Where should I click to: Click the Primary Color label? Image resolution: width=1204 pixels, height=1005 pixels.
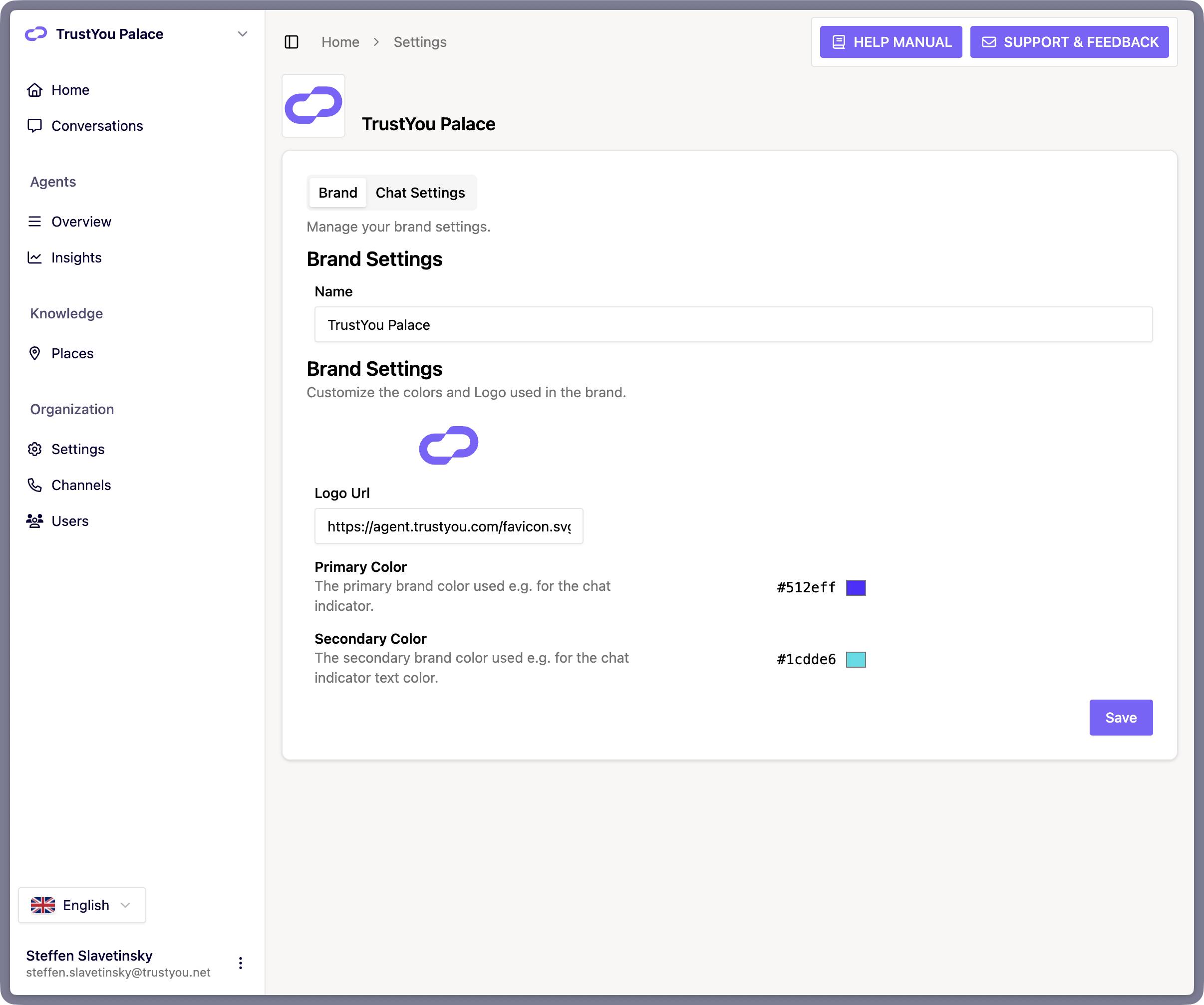[x=360, y=566]
